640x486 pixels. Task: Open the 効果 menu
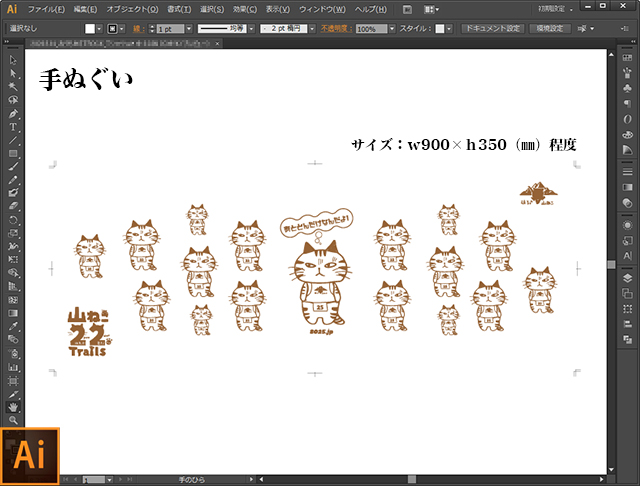[245, 9]
